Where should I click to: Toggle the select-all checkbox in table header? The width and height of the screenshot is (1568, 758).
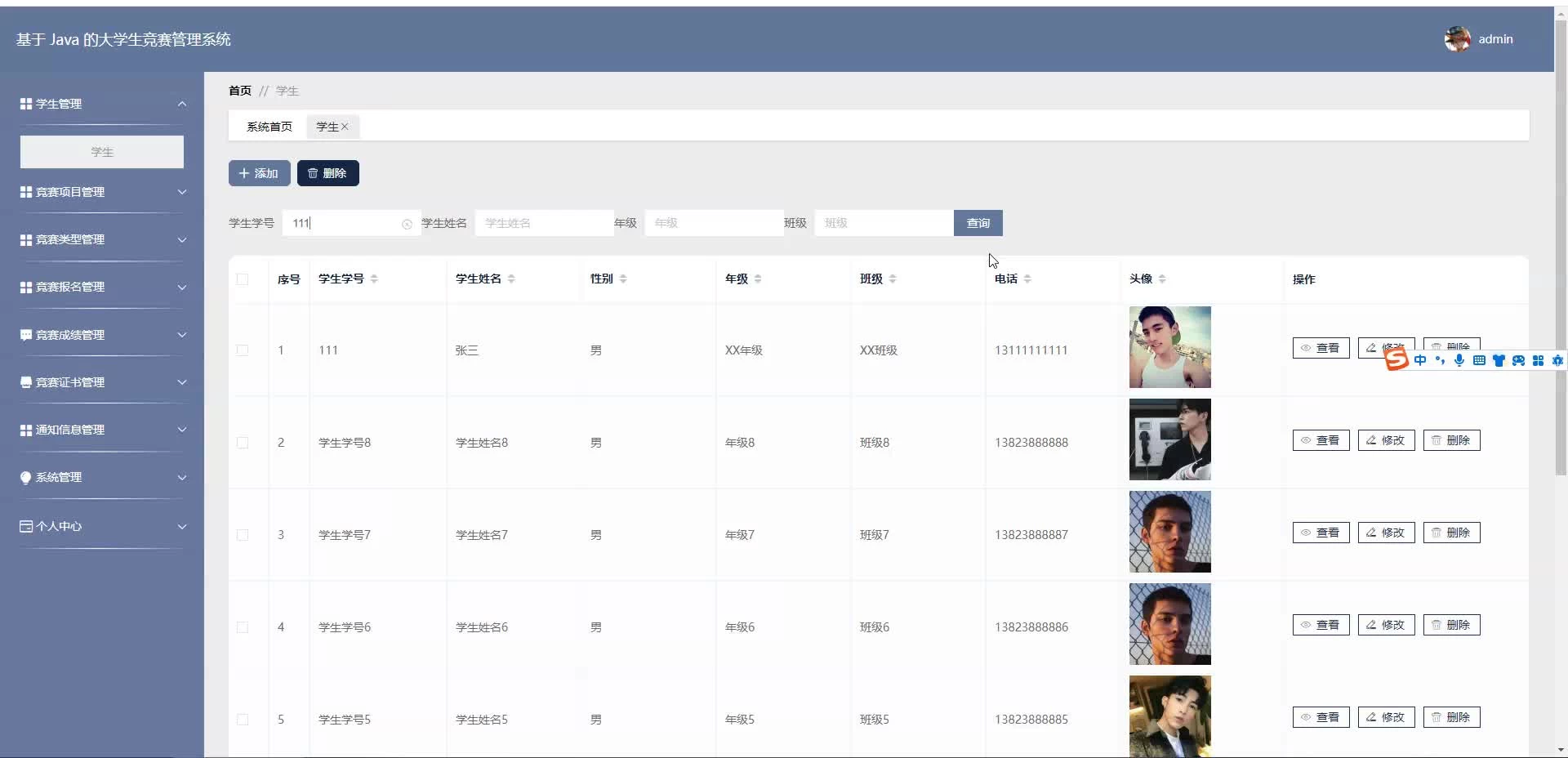tap(243, 279)
